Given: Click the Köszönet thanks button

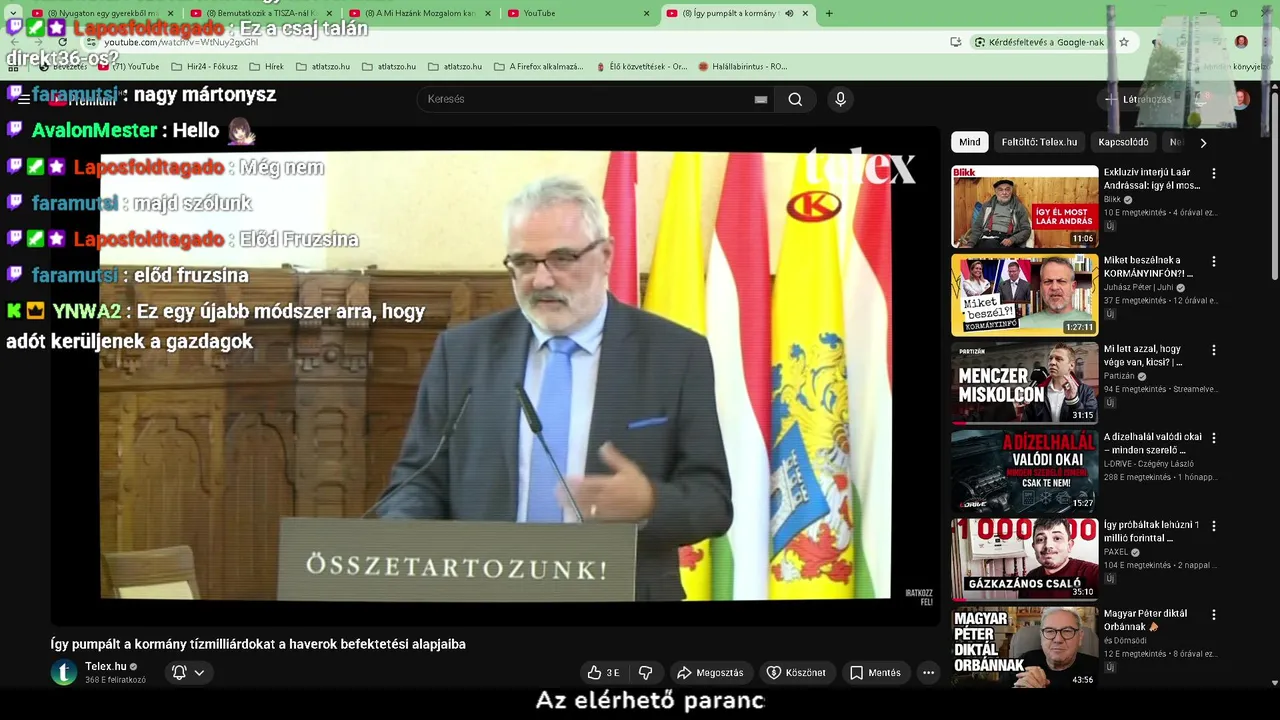Looking at the screenshot, I should [796, 673].
